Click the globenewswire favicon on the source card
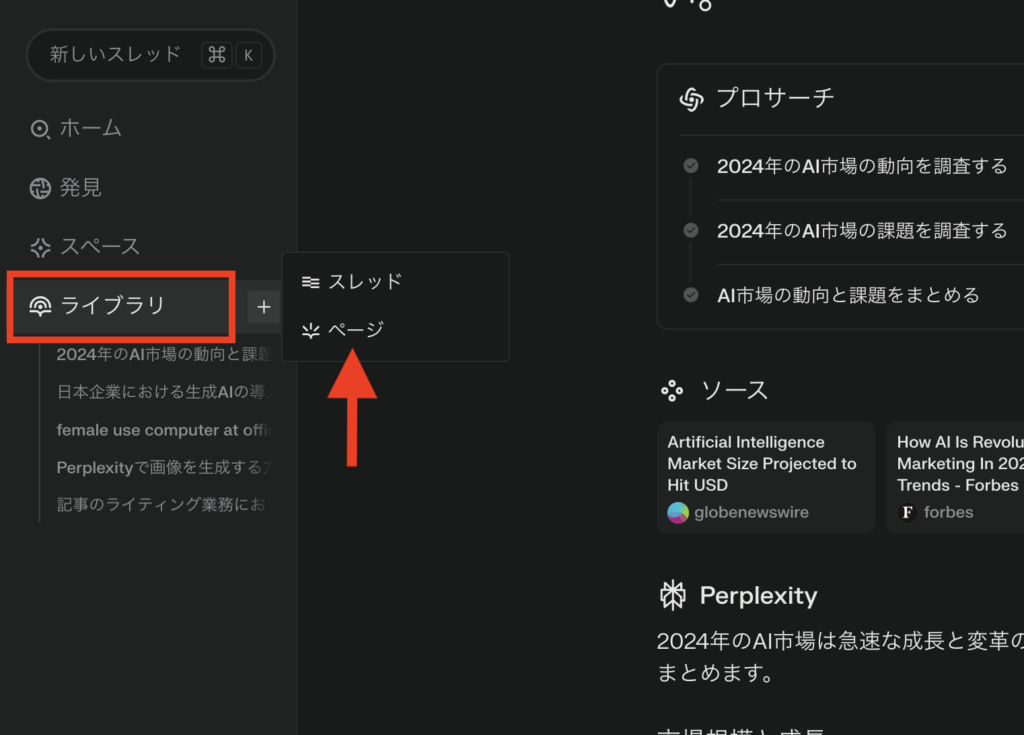The height and width of the screenshot is (735, 1024). pos(679,512)
